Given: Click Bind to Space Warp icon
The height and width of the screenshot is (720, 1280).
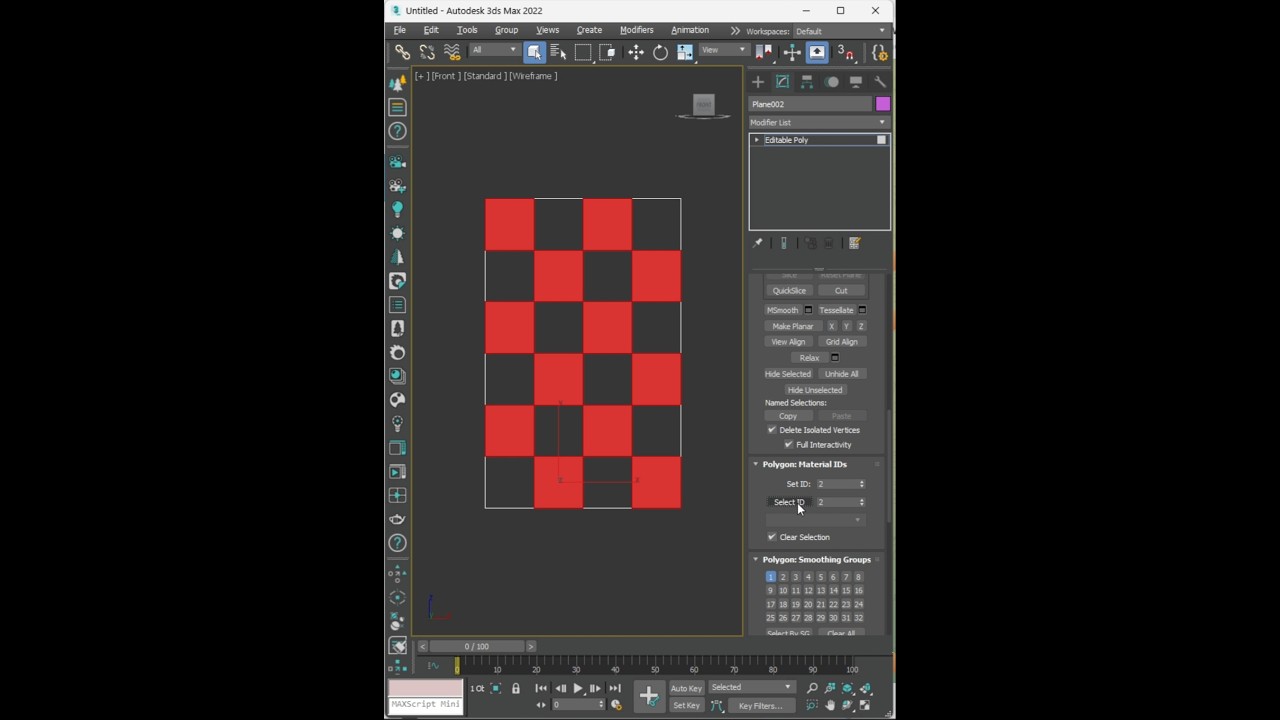Looking at the screenshot, I should [452, 52].
